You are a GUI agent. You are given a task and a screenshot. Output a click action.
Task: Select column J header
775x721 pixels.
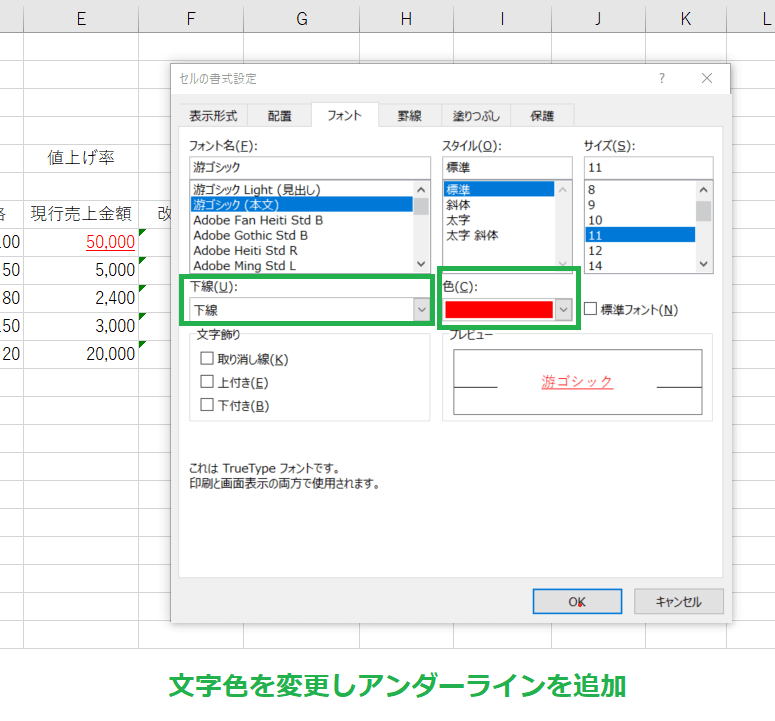click(598, 19)
